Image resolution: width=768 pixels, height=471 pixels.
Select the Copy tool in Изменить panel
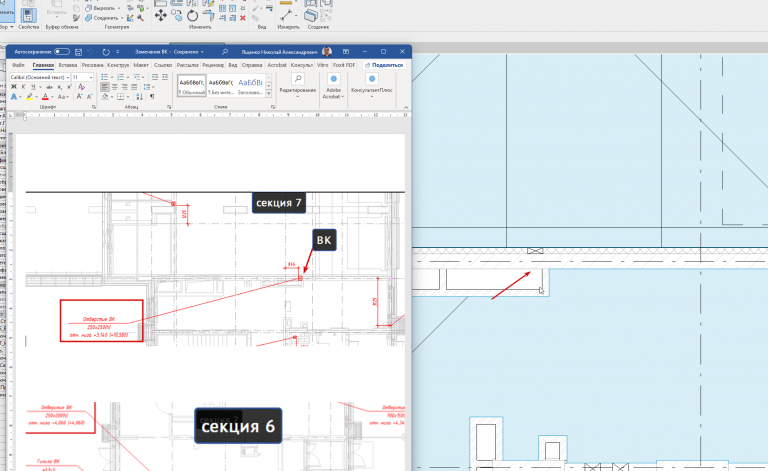pyautogui.click(x=177, y=16)
